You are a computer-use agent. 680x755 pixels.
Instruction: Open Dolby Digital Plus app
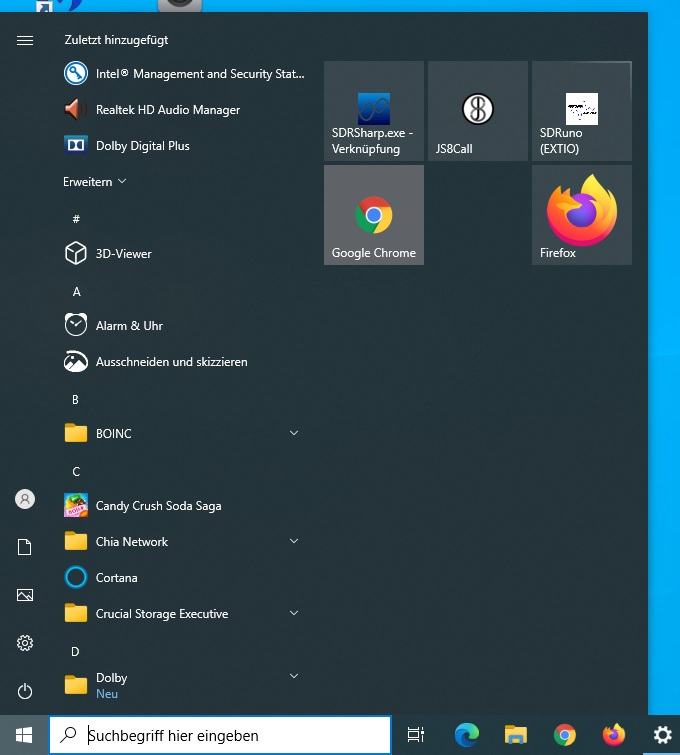(x=127, y=145)
